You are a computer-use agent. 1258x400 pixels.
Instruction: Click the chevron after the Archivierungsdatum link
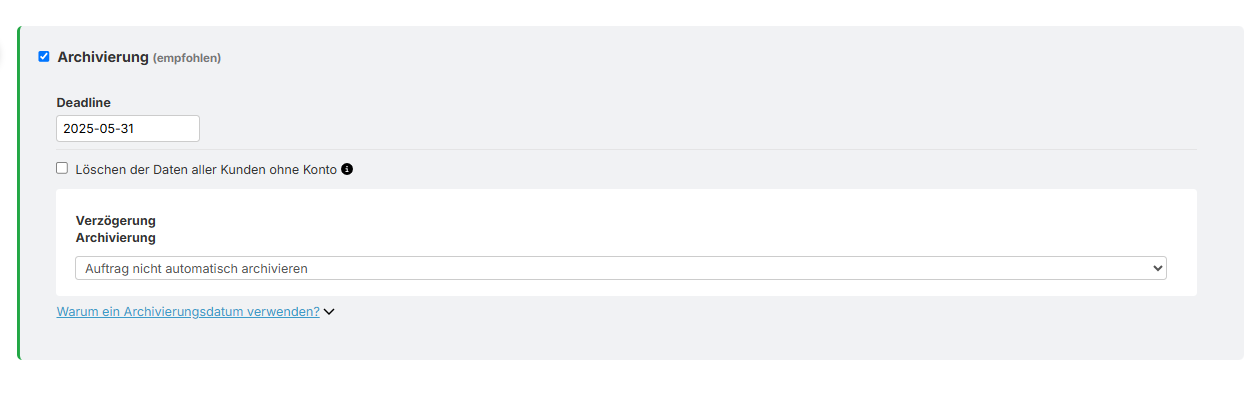pyautogui.click(x=329, y=312)
